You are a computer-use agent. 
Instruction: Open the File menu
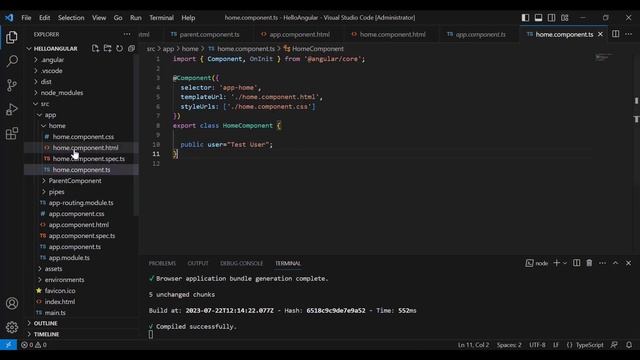pos(26,18)
